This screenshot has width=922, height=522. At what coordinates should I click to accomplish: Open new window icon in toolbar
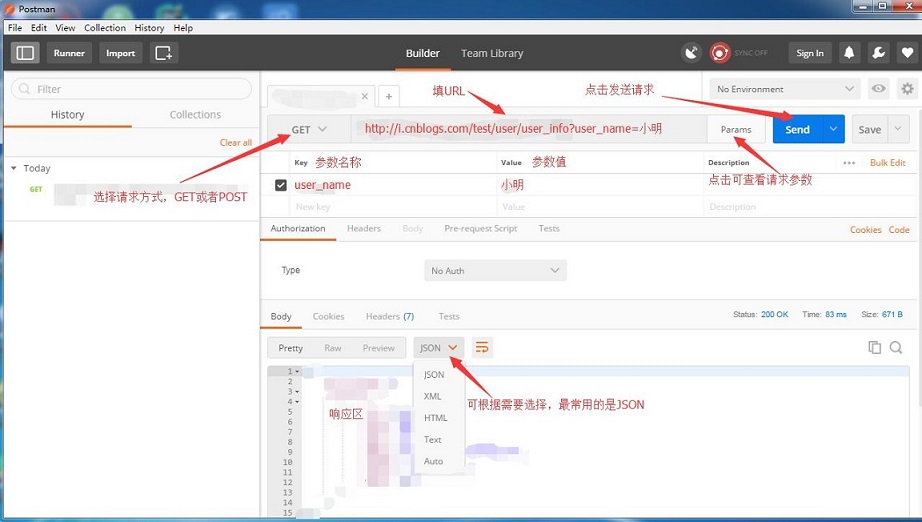[163, 53]
